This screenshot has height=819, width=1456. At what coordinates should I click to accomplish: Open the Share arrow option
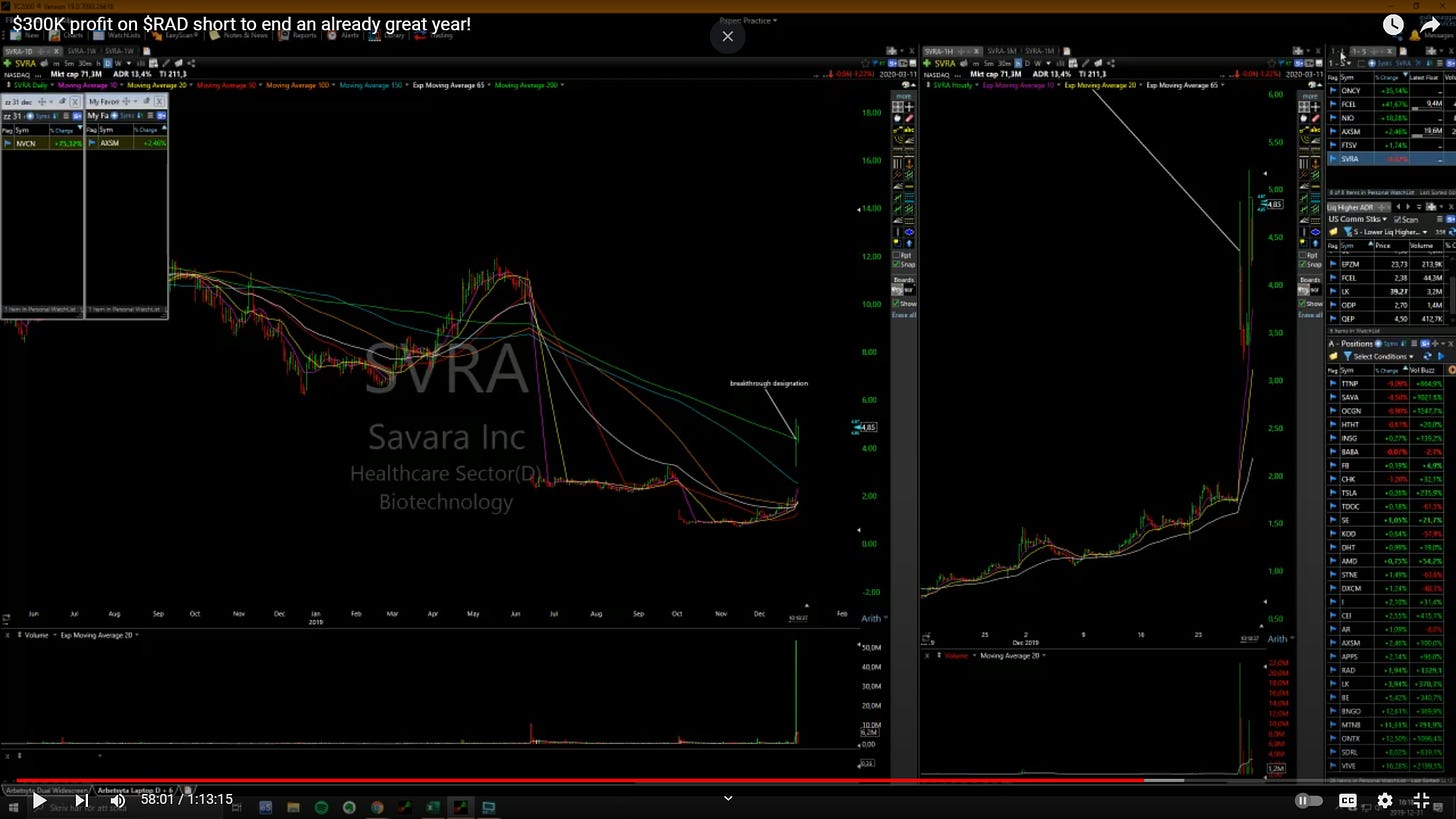click(1431, 25)
